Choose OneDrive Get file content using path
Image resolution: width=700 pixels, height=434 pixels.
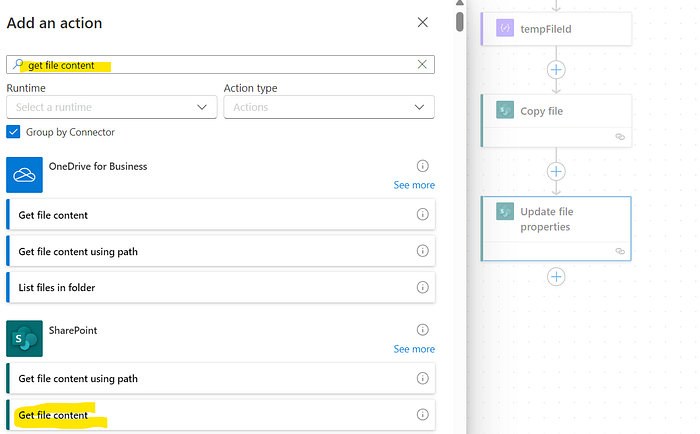click(221, 251)
